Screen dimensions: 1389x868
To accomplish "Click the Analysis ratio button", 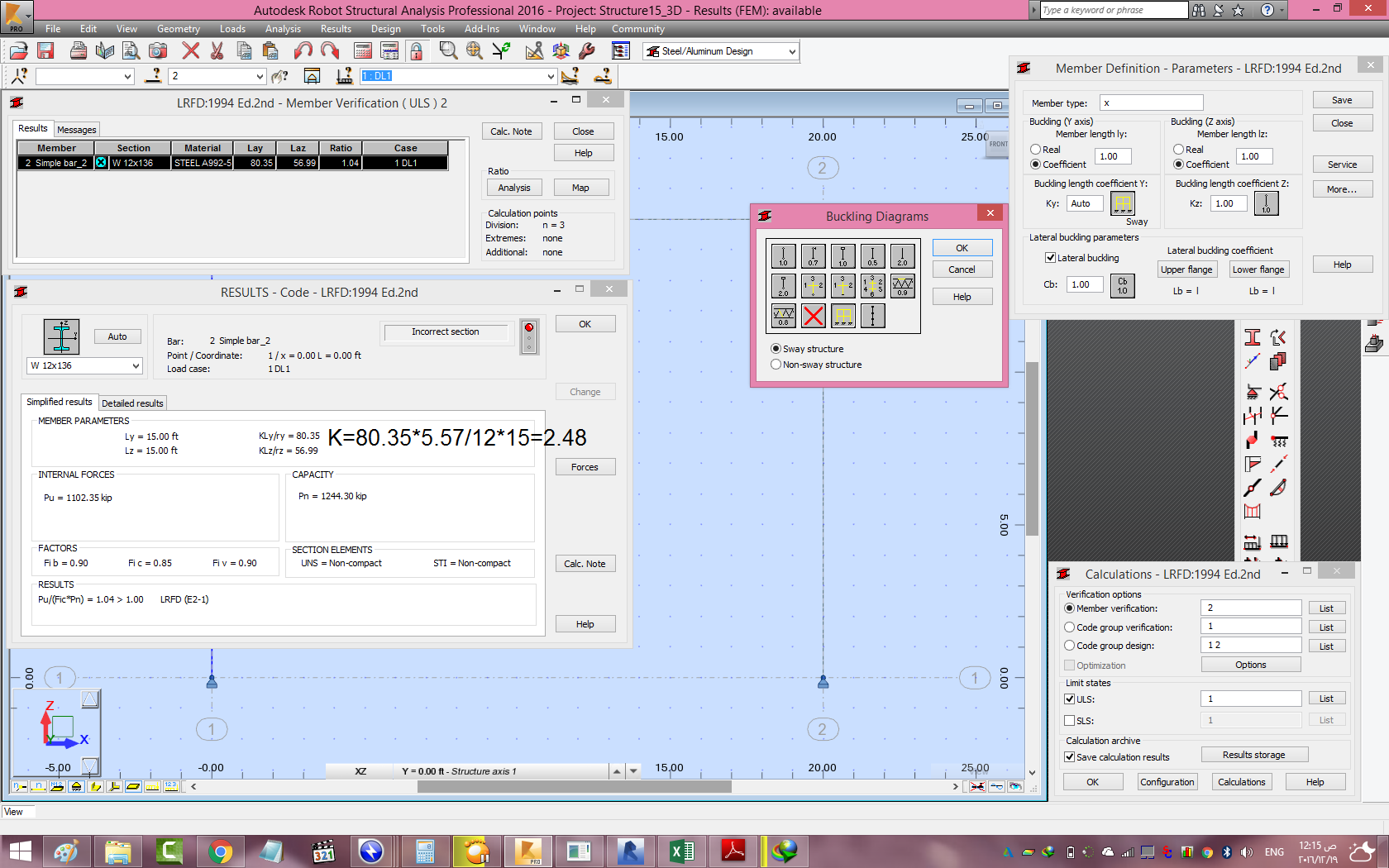I will [514, 188].
